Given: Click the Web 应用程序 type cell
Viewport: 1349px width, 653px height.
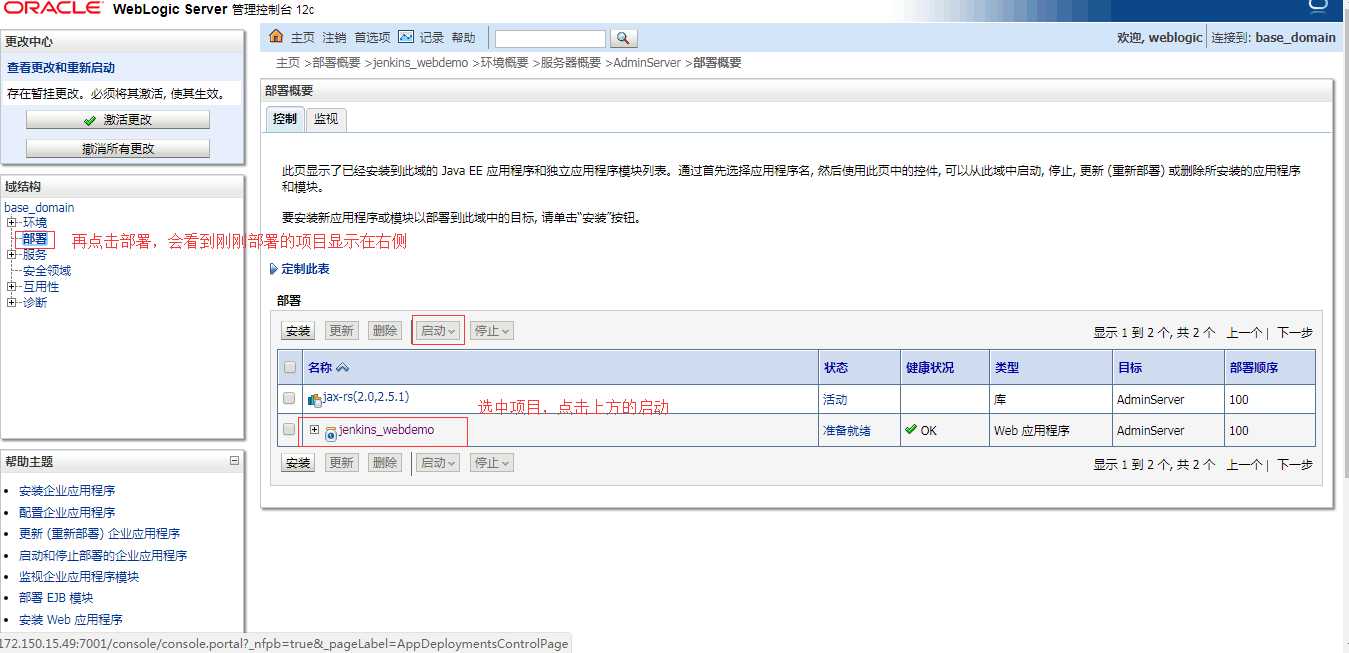Looking at the screenshot, I should (1032, 431).
